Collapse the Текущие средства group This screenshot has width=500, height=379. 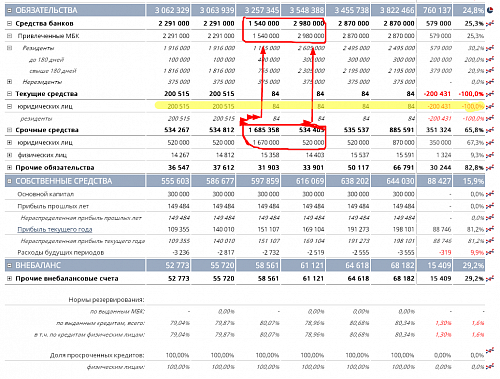tap(9, 94)
